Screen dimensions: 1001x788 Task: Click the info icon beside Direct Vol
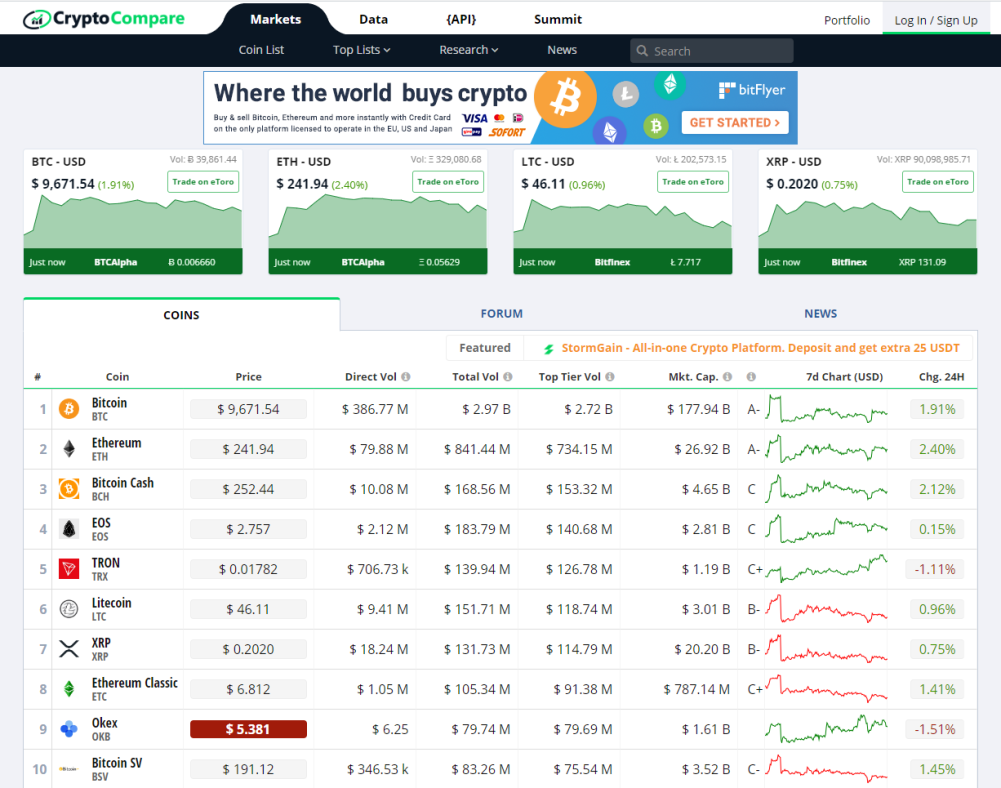click(406, 377)
